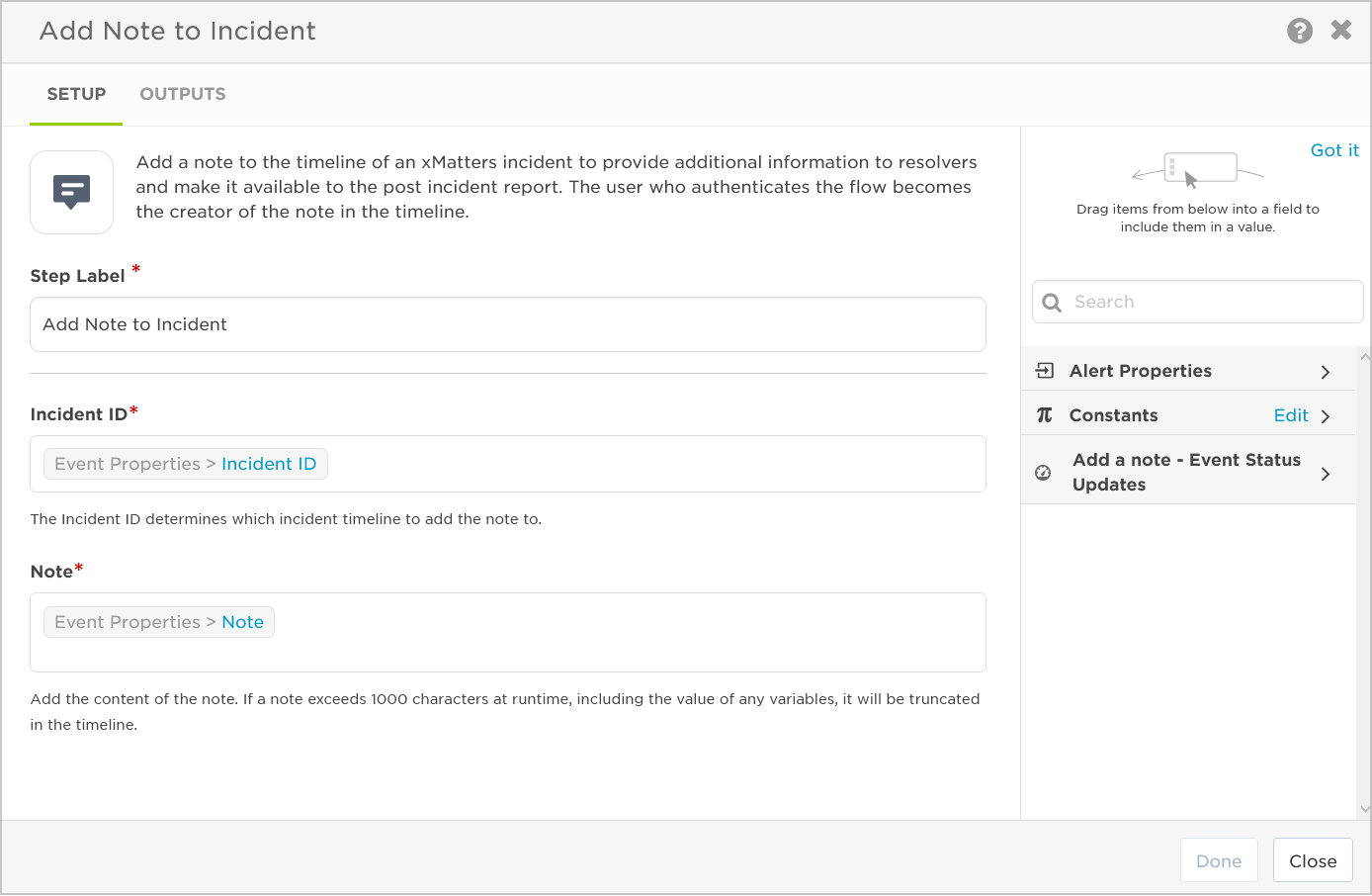The image size is (1372, 896).
Task: Click the Alert Properties arrow-box icon
Action: pos(1045,371)
